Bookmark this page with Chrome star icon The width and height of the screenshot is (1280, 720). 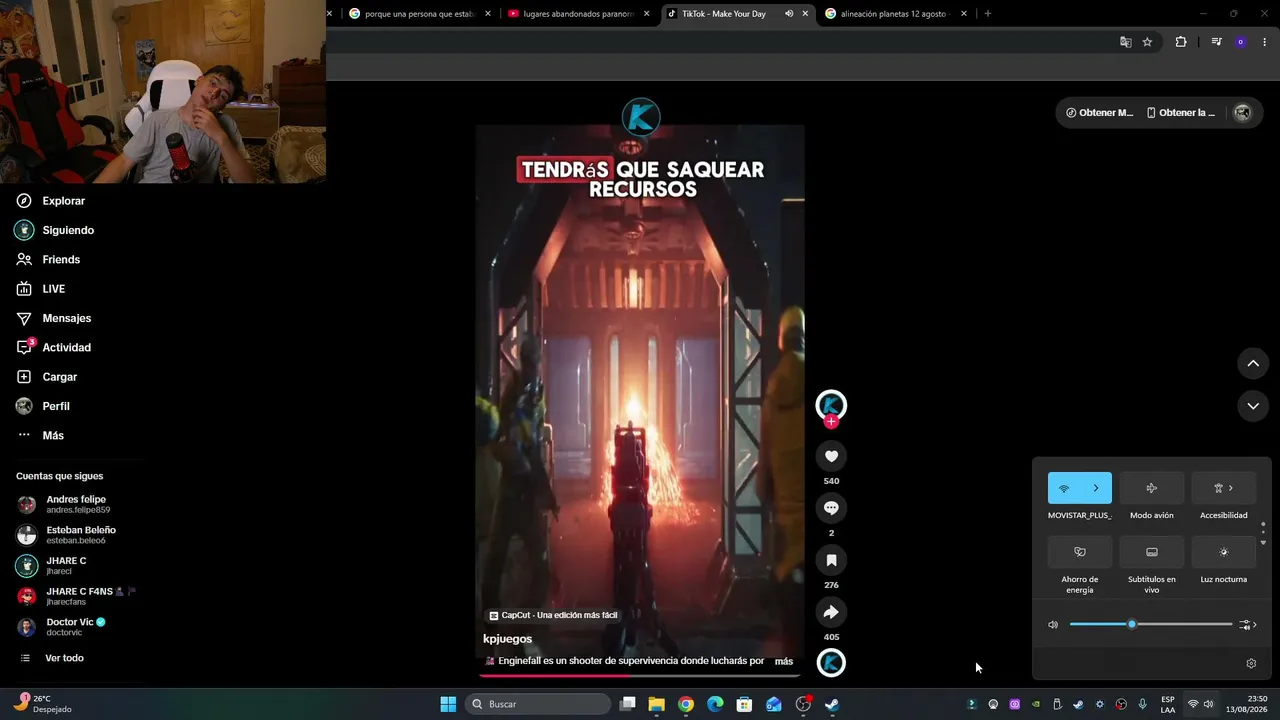tap(1147, 42)
